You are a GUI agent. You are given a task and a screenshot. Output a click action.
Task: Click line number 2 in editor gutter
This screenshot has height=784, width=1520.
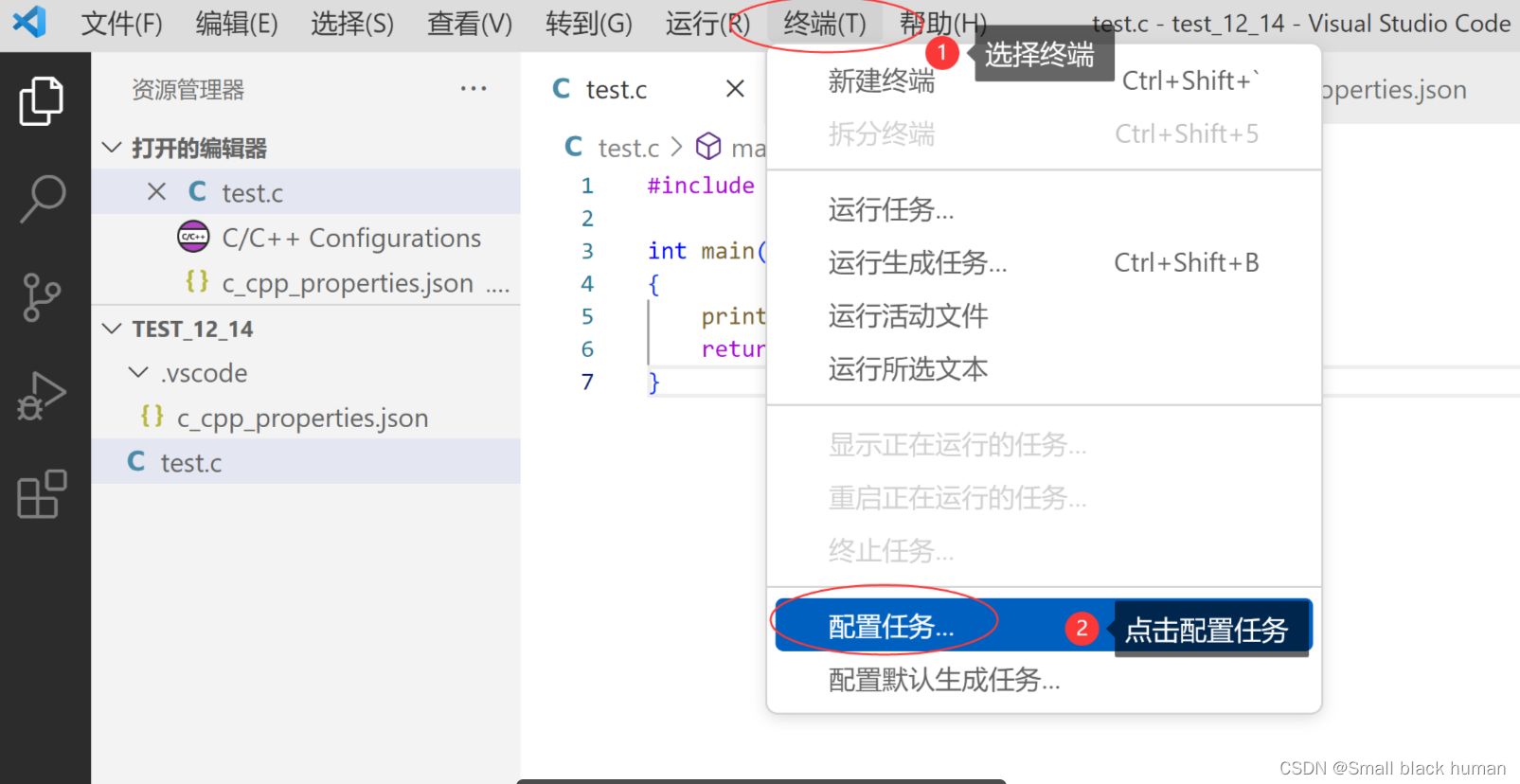(587, 219)
